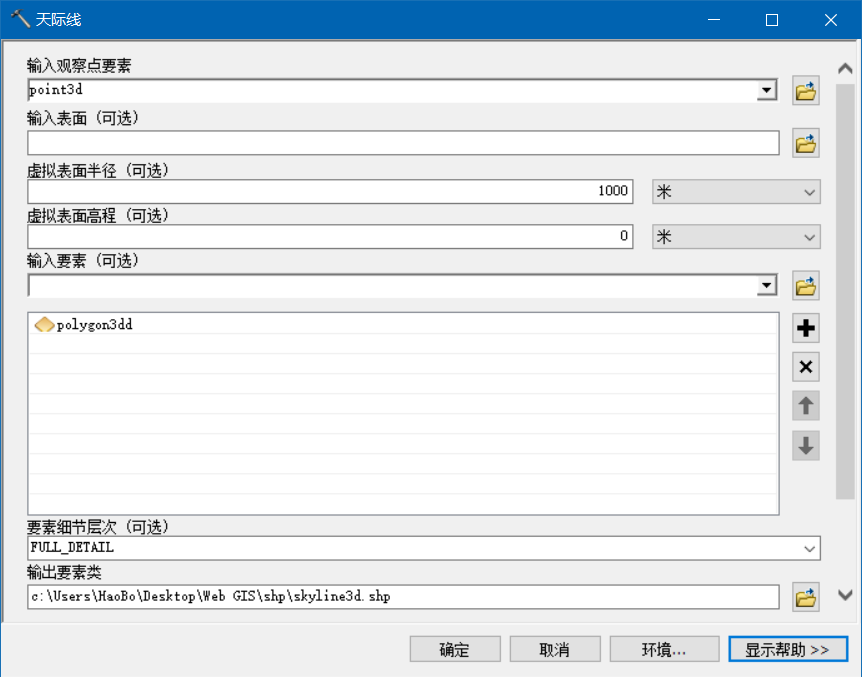Click the hammer tool icon in title bar
The image size is (862, 677).
(x=20, y=19)
